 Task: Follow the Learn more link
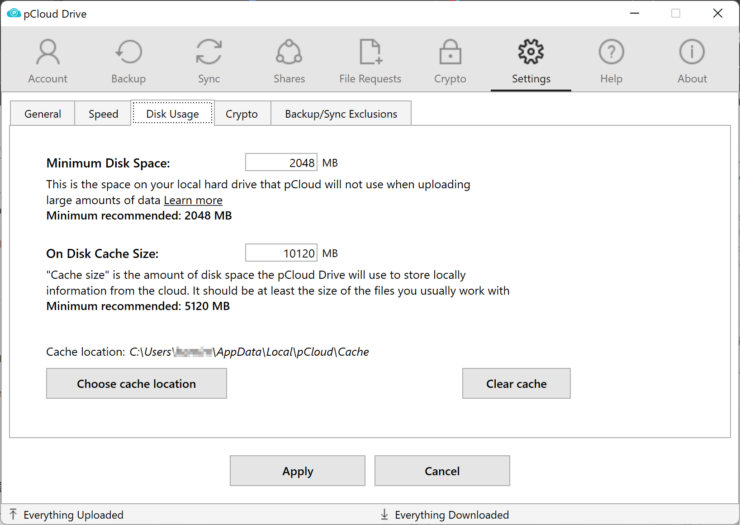click(x=193, y=200)
